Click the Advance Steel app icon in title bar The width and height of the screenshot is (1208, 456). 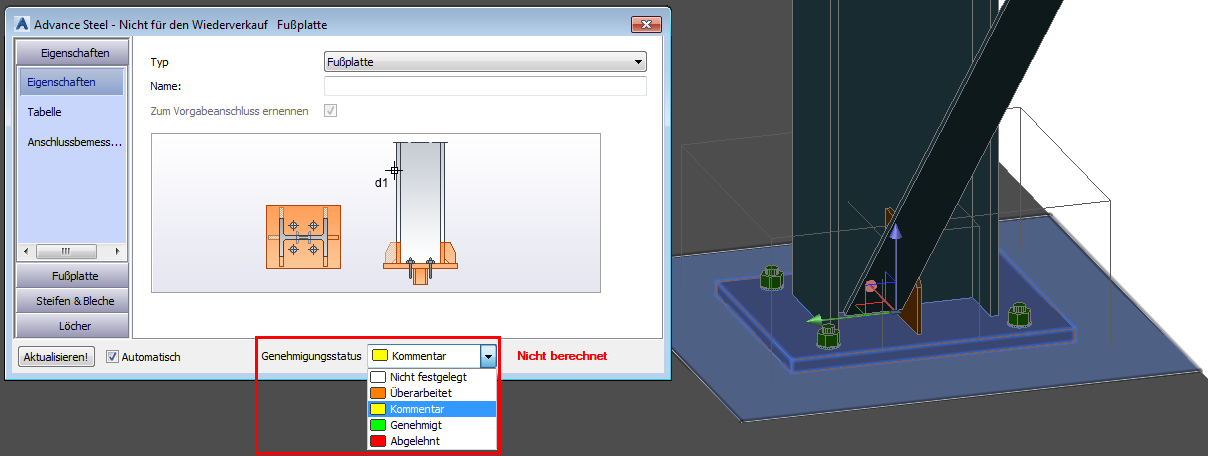coord(24,24)
